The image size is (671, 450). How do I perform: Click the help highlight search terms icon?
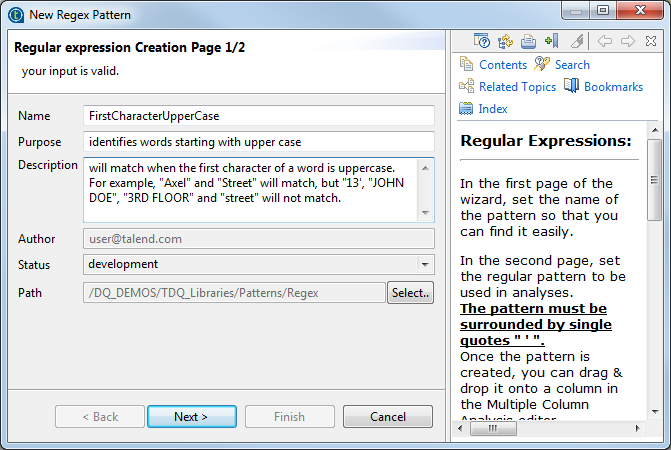[x=577, y=41]
